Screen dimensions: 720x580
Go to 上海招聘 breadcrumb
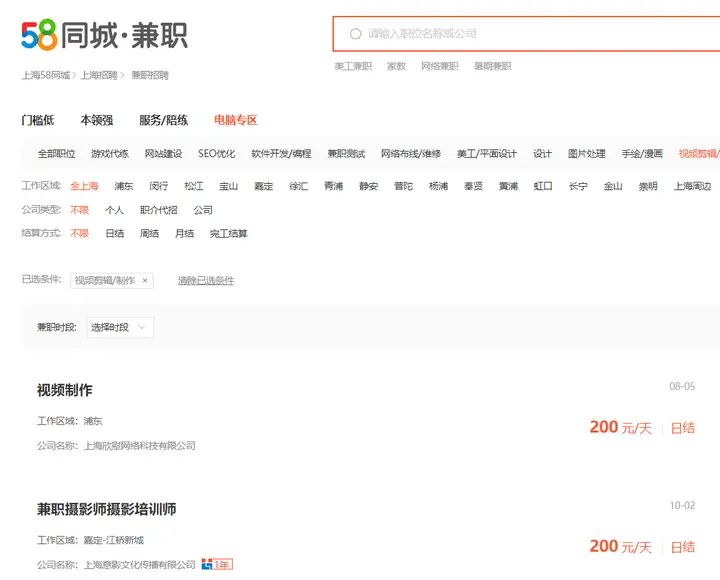pyautogui.click(x=99, y=75)
